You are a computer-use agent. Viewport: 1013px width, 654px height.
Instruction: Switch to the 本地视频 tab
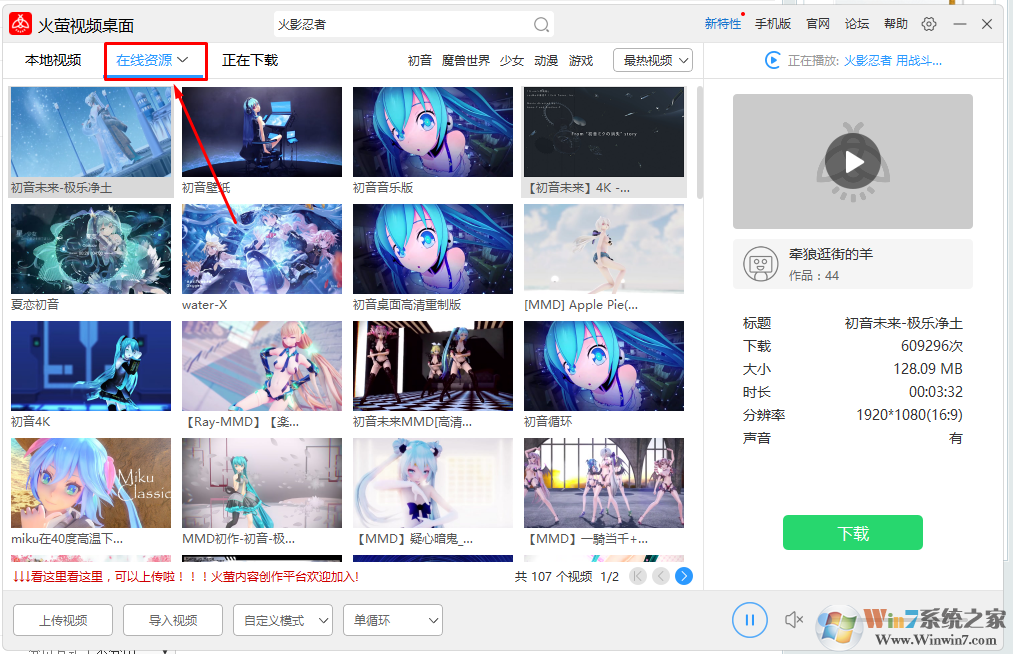click(53, 60)
